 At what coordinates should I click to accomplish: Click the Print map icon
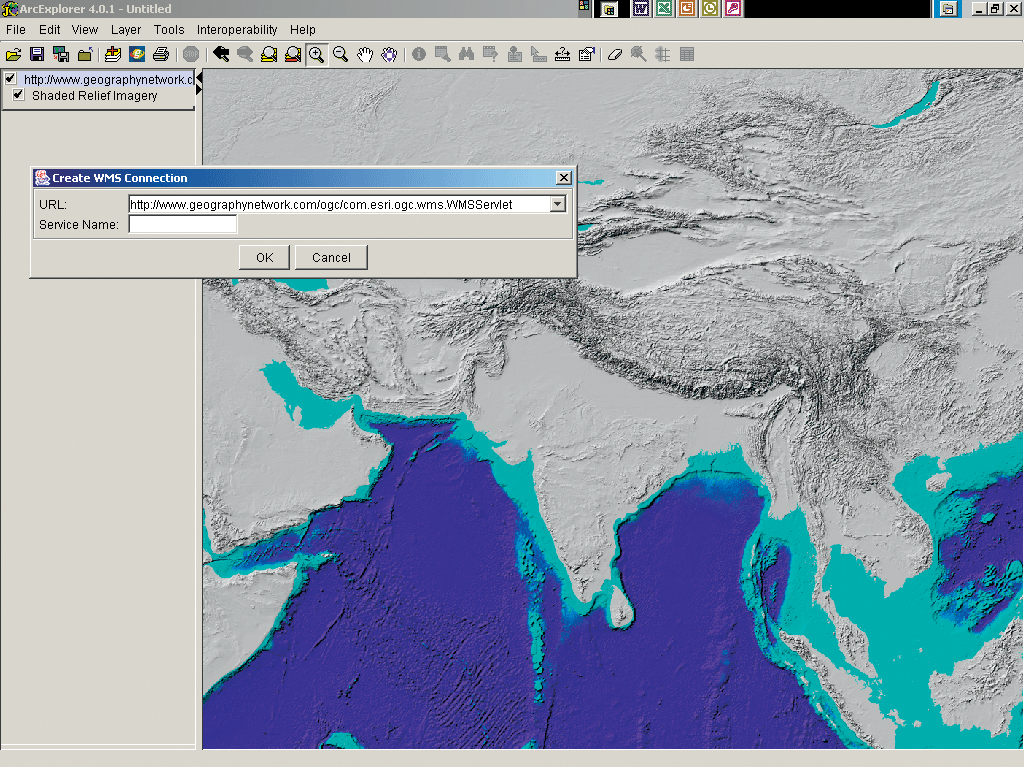[x=160, y=54]
